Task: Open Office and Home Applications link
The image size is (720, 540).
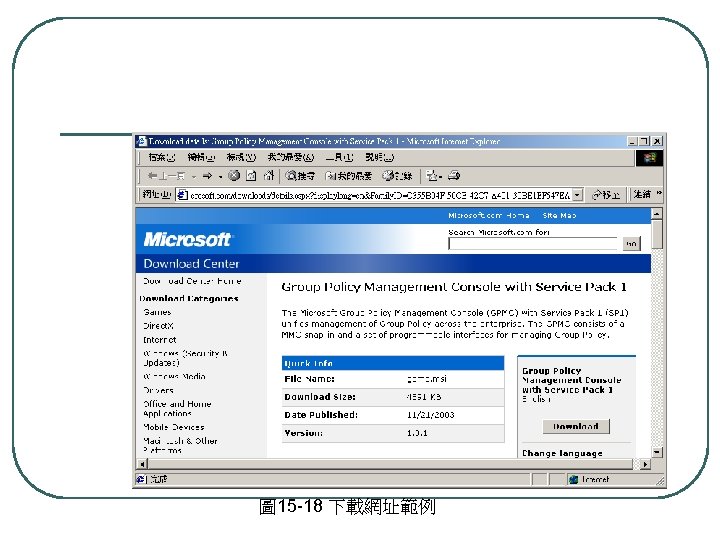Action: pyautogui.click(x=177, y=409)
